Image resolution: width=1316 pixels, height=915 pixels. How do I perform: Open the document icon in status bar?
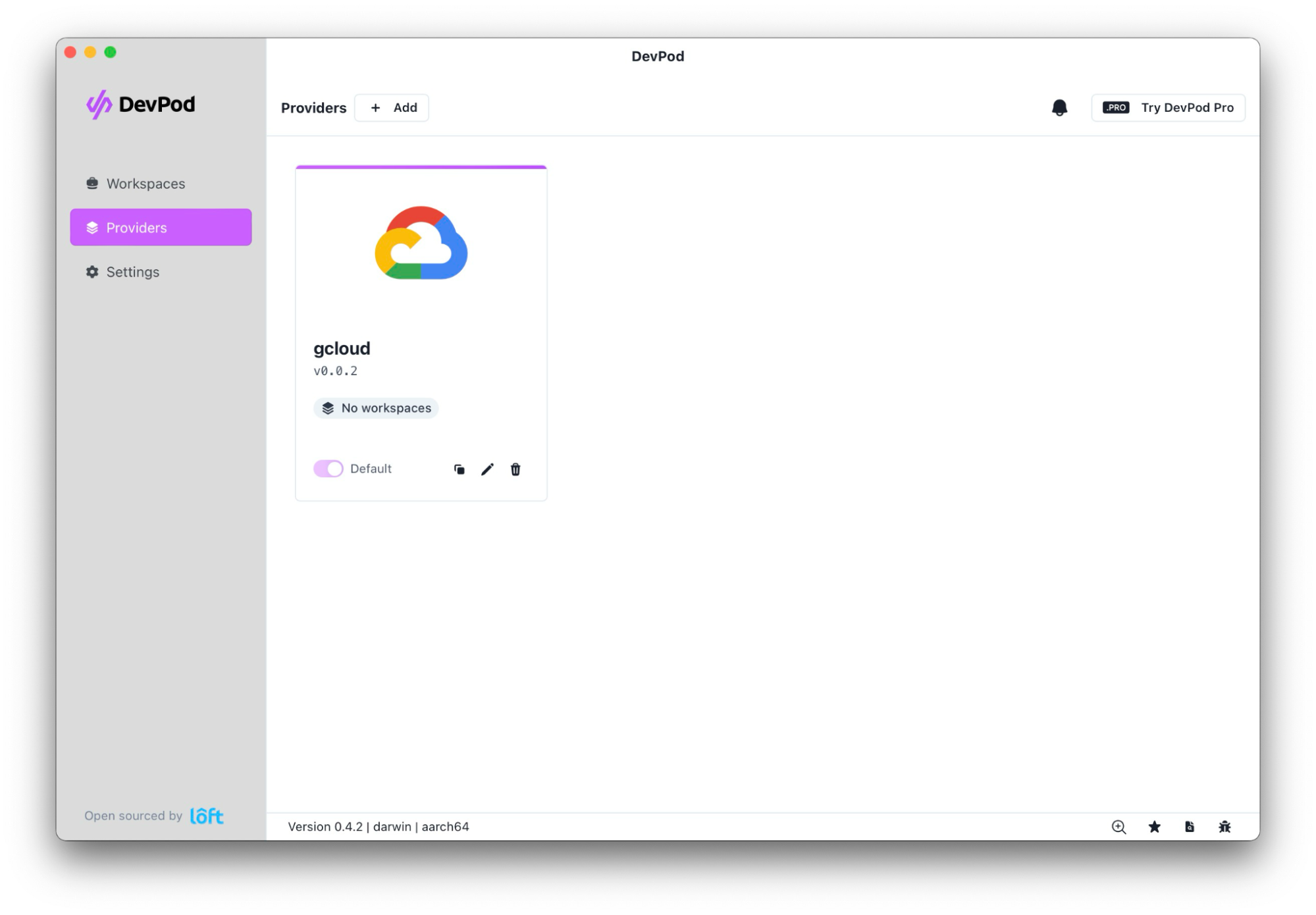click(x=1189, y=827)
